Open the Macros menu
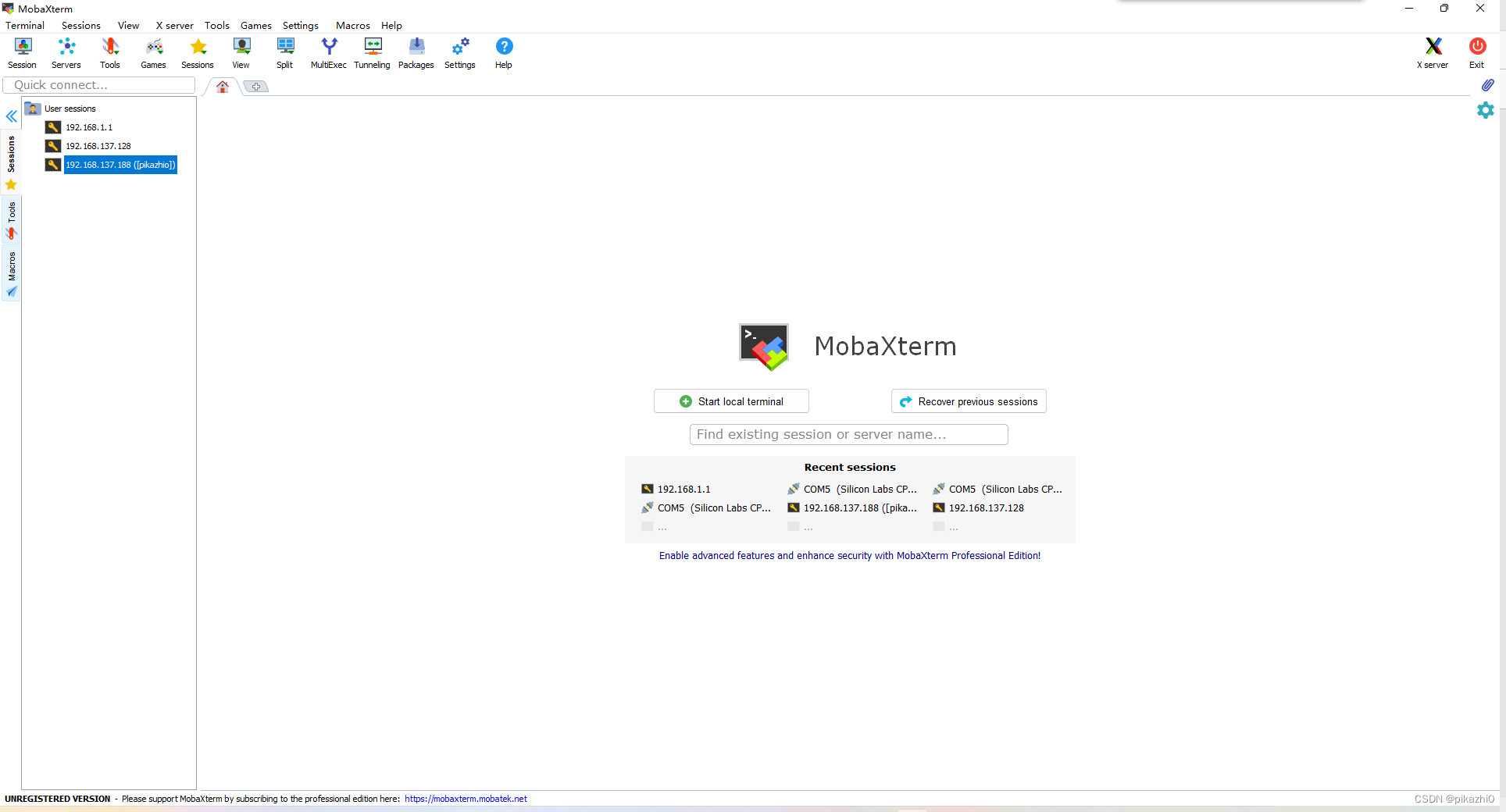1506x812 pixels. [x=353, y=26]
